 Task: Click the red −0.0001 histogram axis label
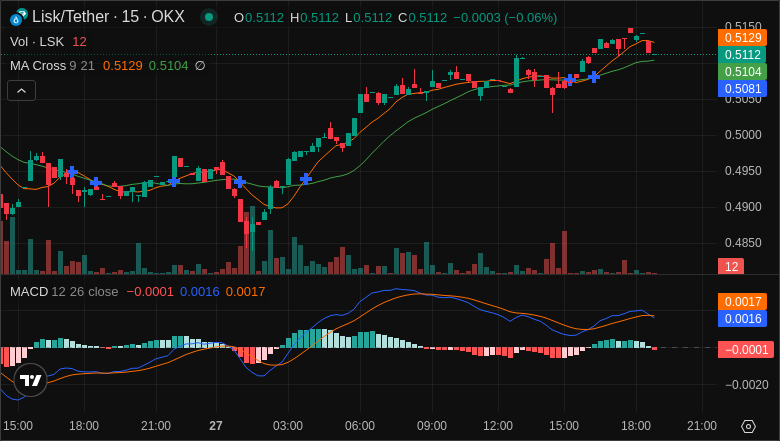(x=746, y=350)
